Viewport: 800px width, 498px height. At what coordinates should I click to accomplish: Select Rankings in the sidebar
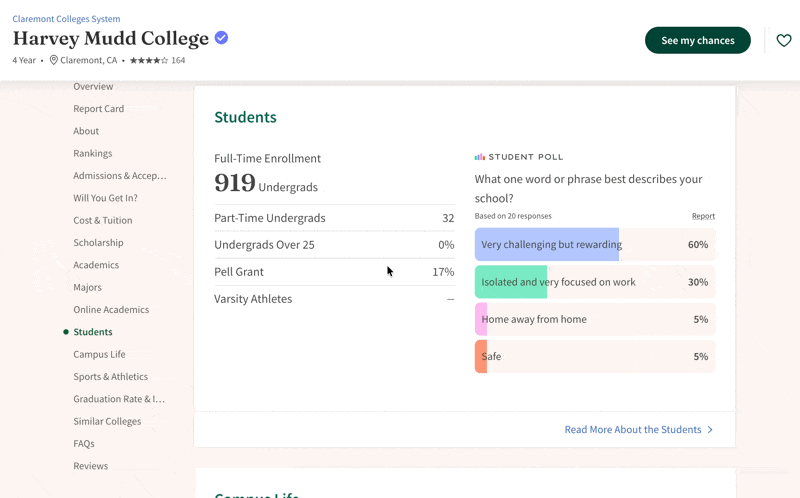93,153
